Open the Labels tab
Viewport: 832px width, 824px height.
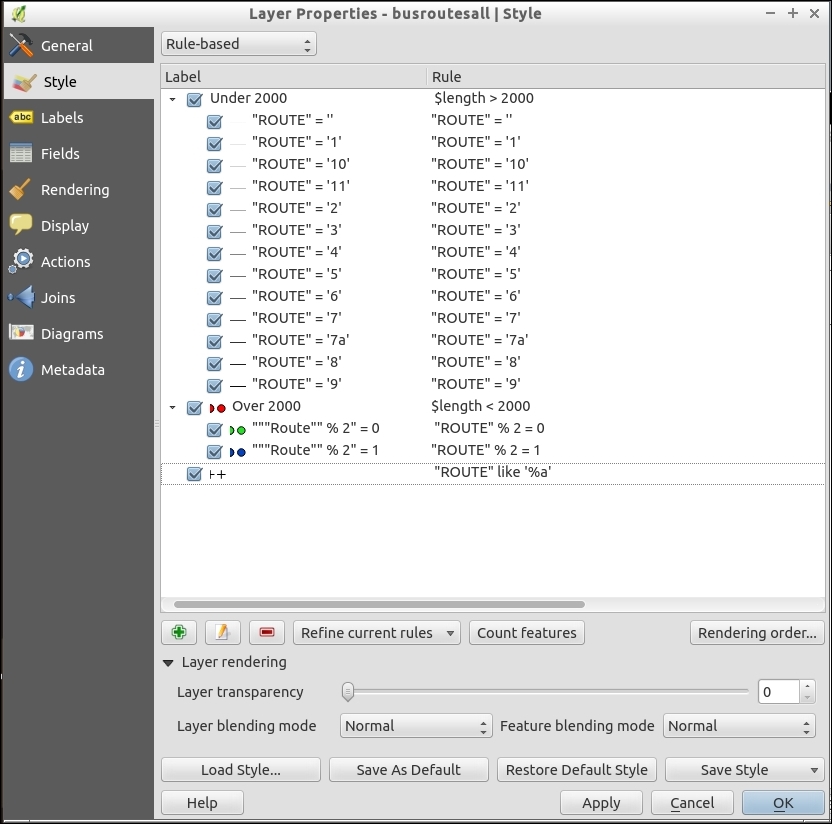[79, 118]
